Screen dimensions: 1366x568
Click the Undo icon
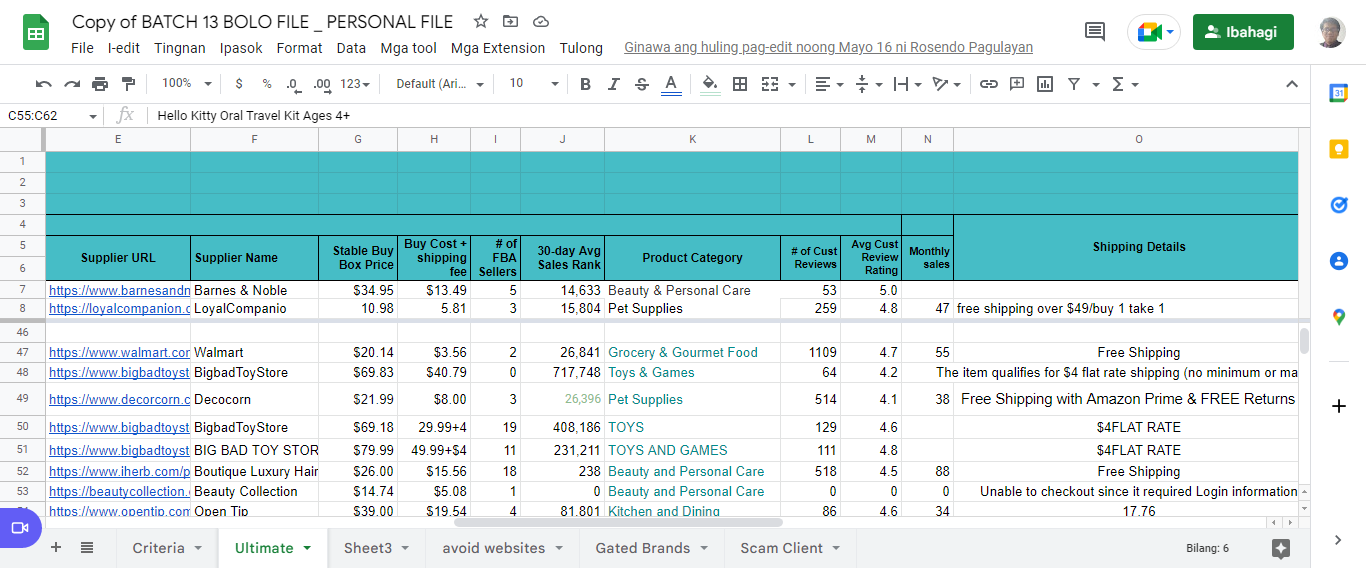[x=44, y=84]
